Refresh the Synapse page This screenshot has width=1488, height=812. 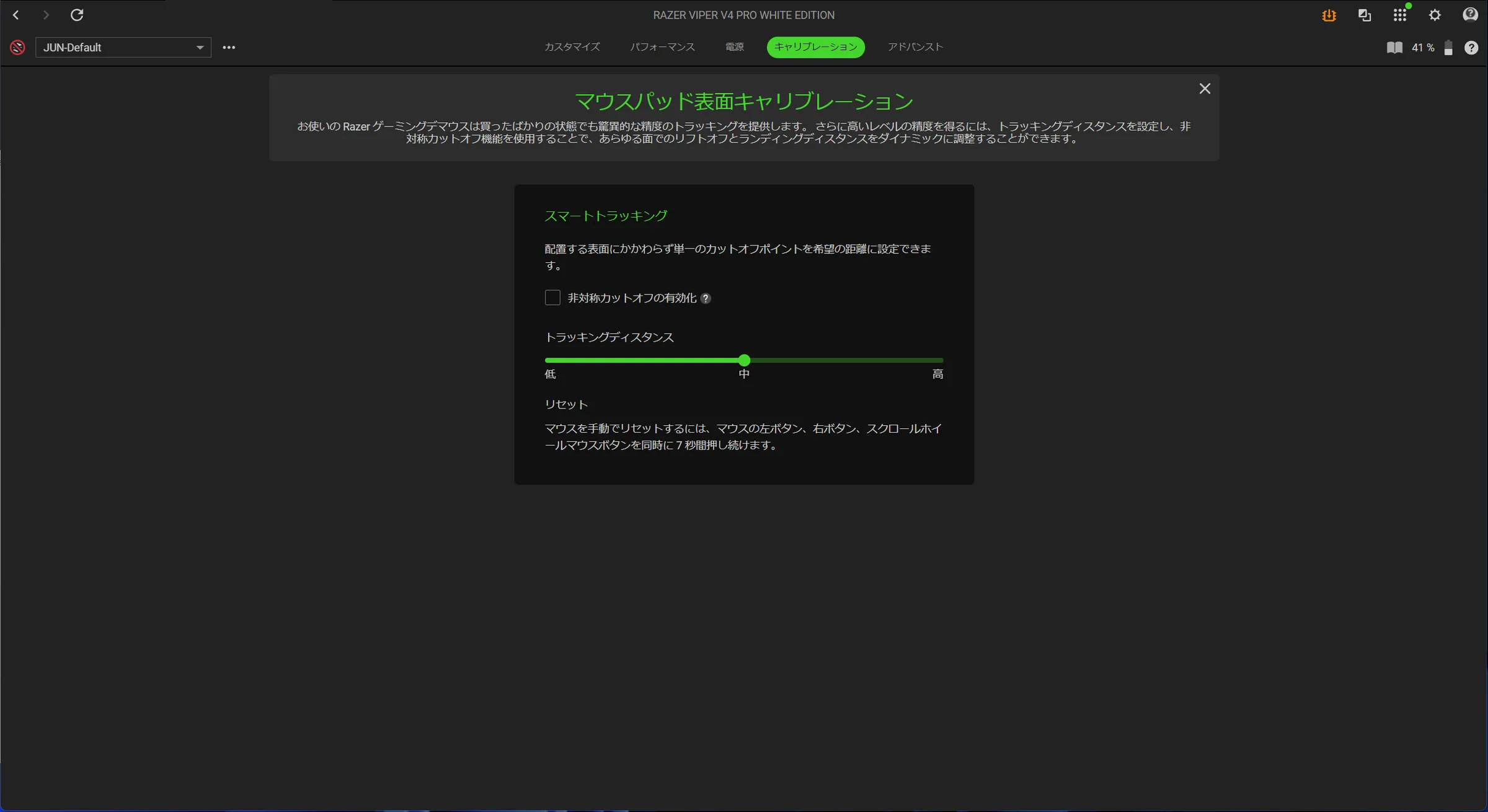point(77,15)
